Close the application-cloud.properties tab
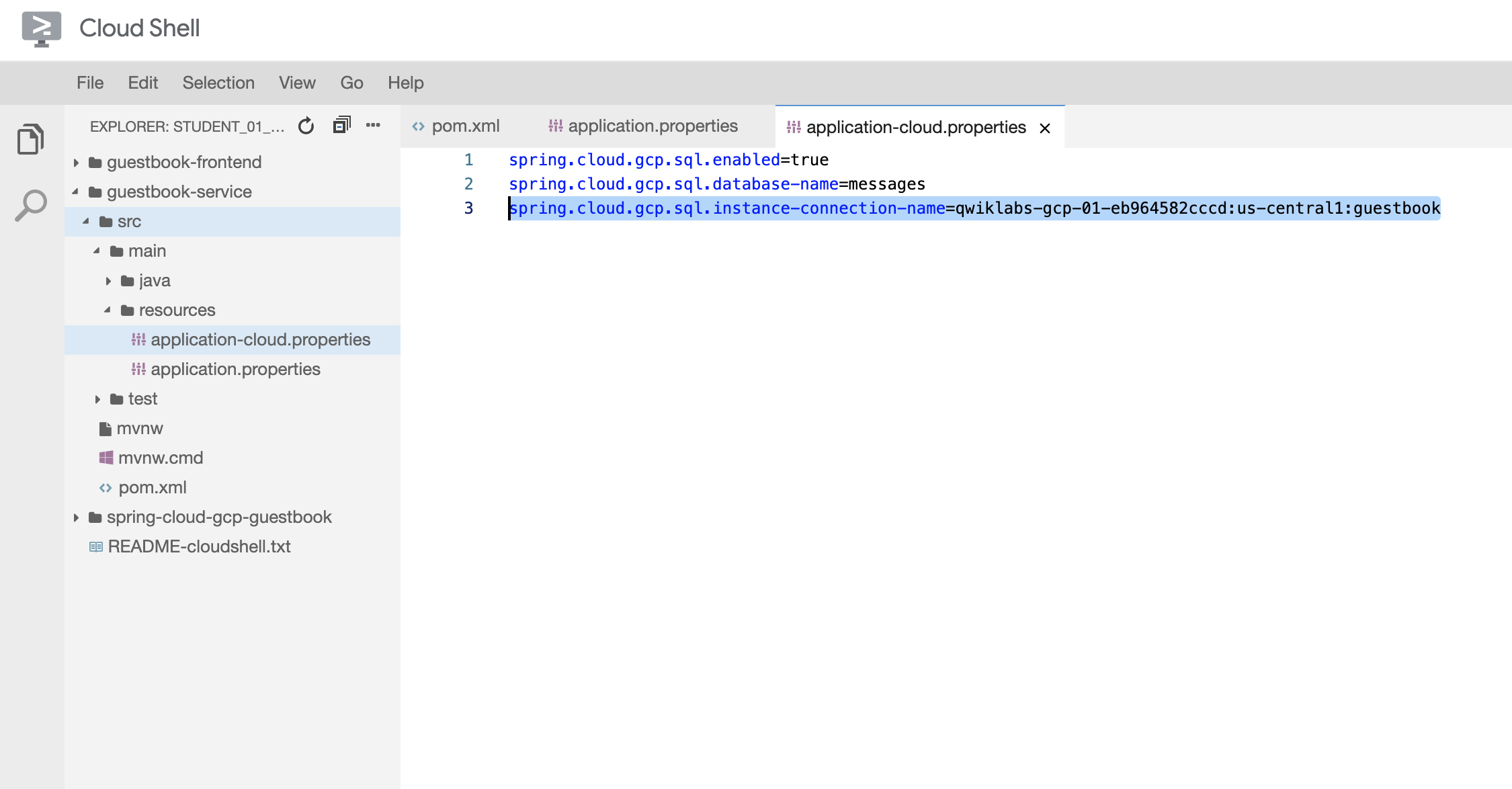 tap(1045, 128)
